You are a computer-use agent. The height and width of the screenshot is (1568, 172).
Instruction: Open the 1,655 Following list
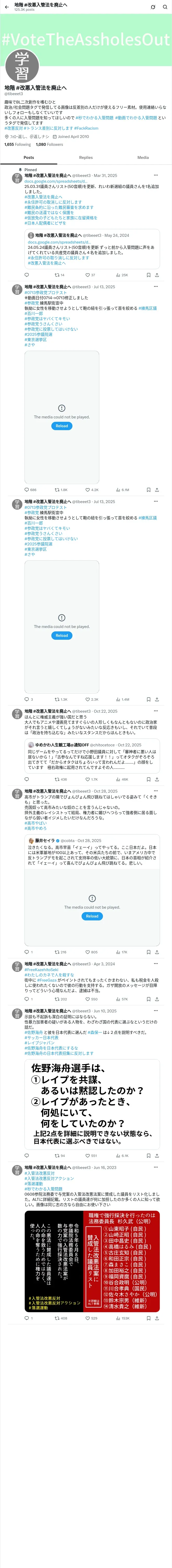tap(18, 144)
